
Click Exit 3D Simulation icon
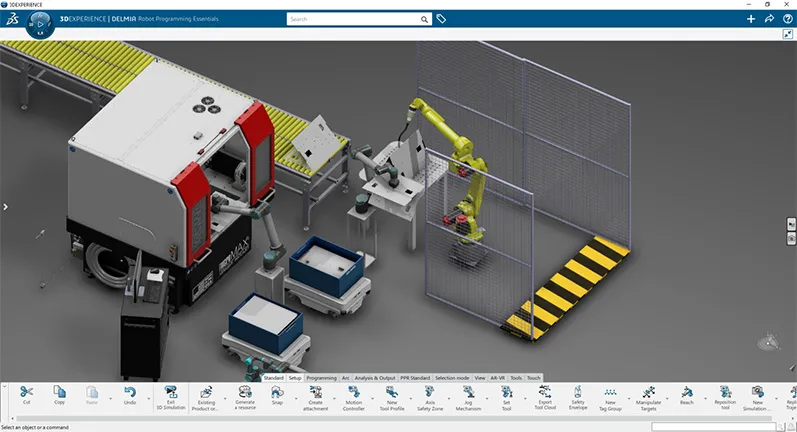pos(171,392)
